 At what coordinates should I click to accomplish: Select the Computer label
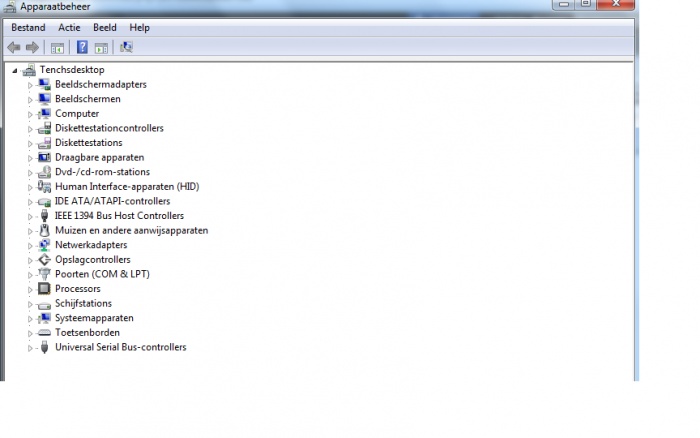[77, 114]
